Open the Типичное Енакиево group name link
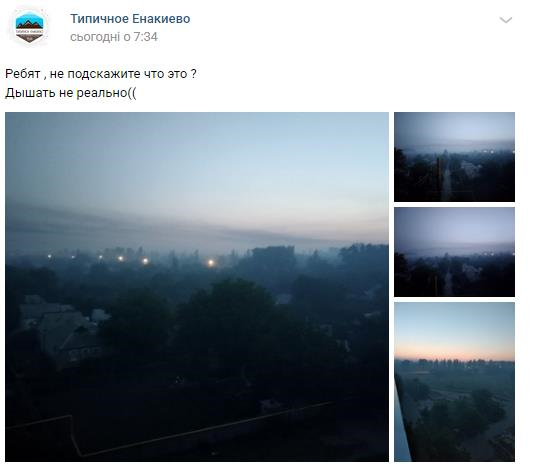The width and height of the screenshot is (533, 475). click(x=130, y=19)
